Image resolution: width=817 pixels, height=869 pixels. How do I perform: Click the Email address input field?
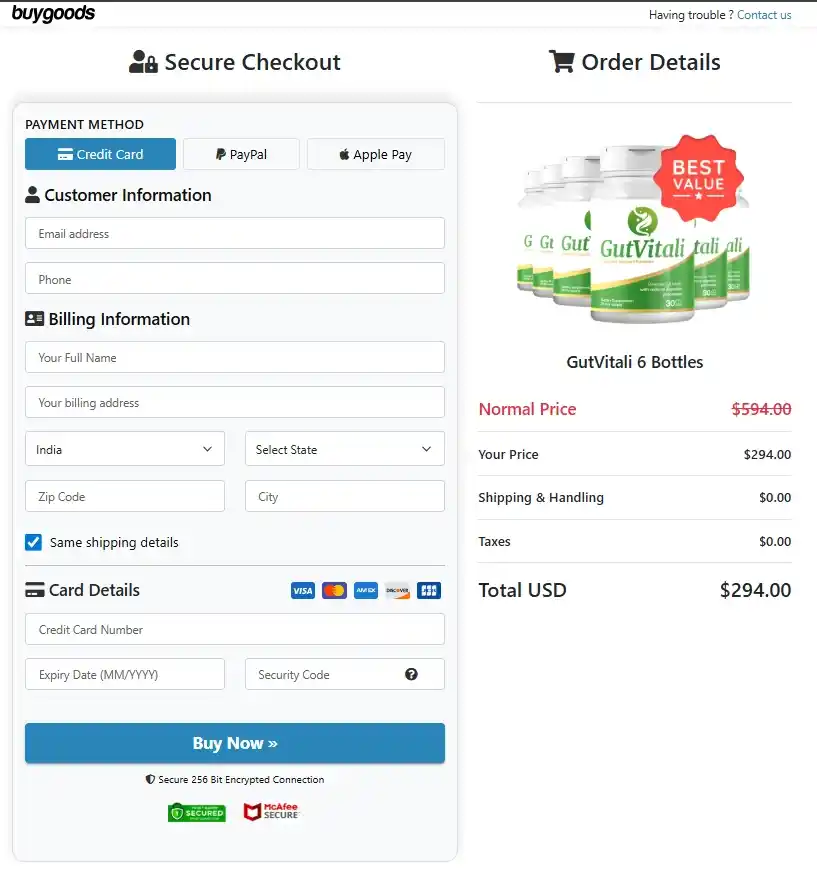[x=234, y=233]
